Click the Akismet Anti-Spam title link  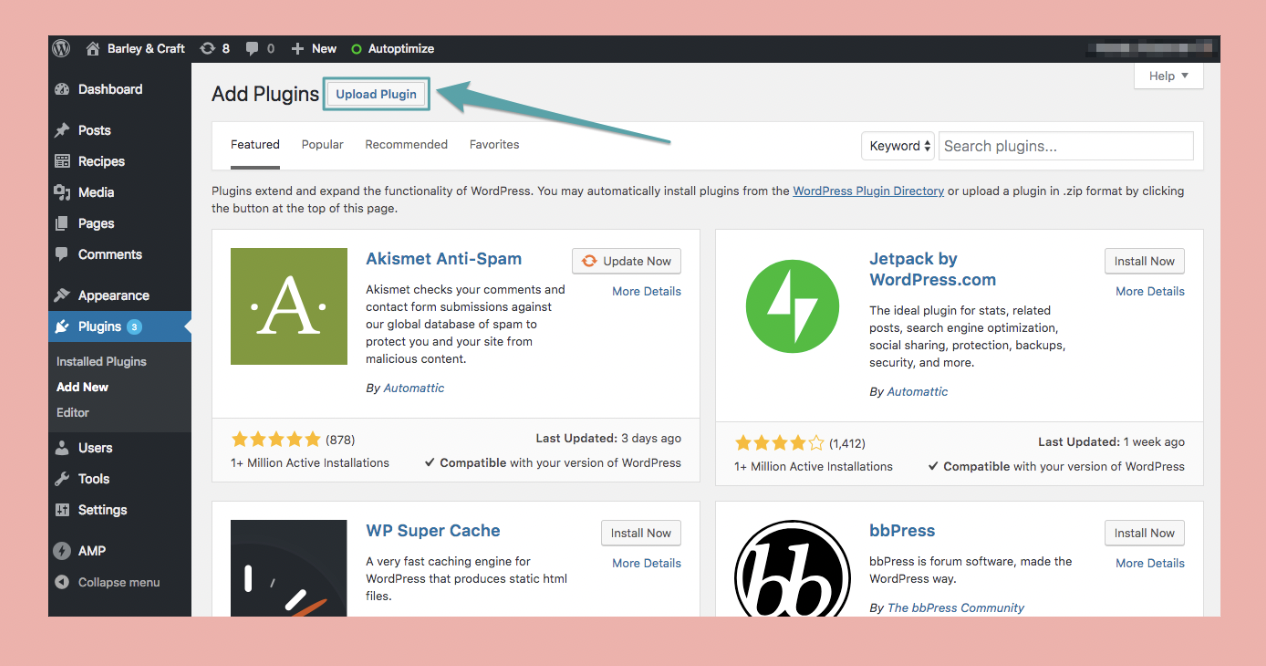[444, 258]
